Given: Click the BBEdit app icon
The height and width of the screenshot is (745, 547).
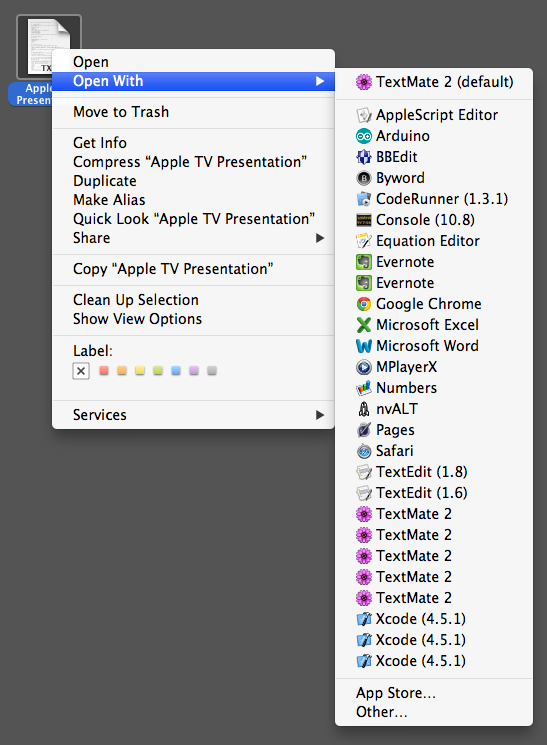Looking at the screenshot, I should click(364, 157).
